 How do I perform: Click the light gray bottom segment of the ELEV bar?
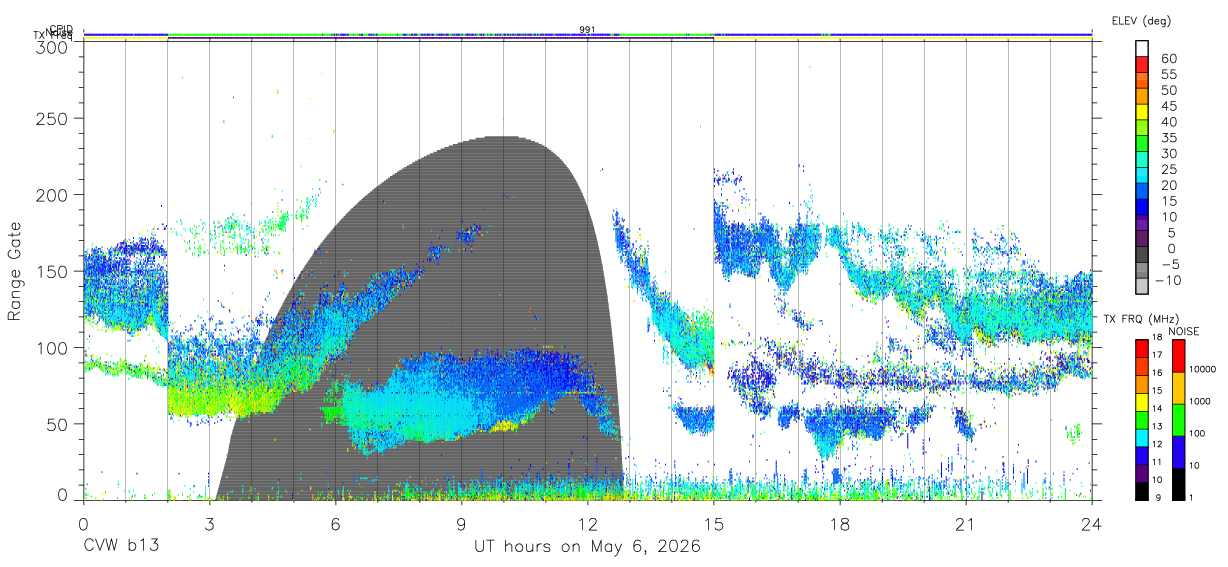1142,288
